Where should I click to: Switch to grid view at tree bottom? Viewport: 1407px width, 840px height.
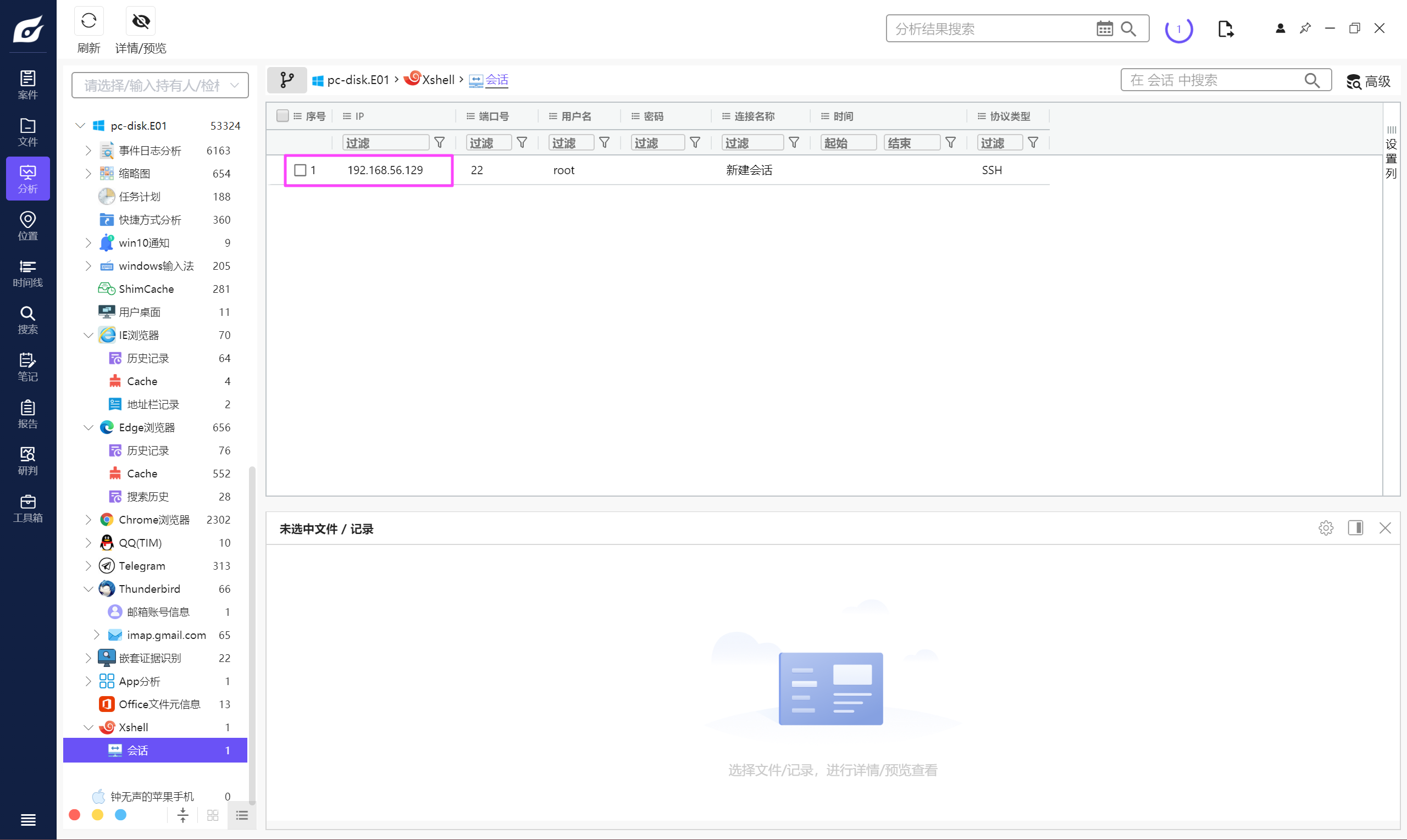[213, 815]
